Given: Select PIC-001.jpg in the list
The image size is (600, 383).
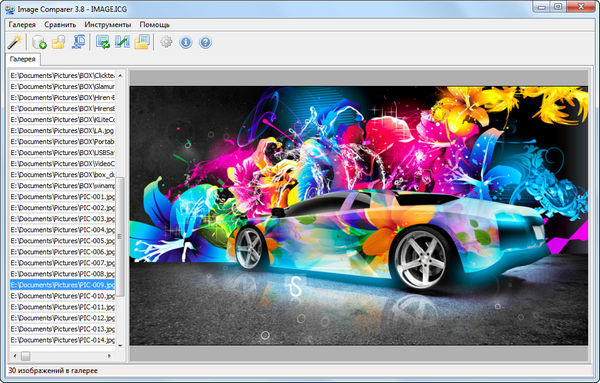Looking at the screenshot, I should tap(62, 197).
